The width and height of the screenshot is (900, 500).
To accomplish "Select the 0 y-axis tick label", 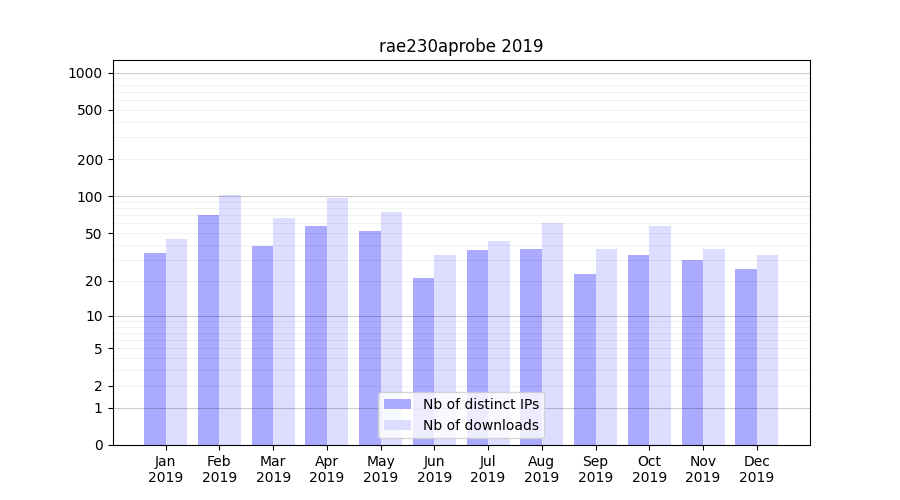I will tap(98, 445).
